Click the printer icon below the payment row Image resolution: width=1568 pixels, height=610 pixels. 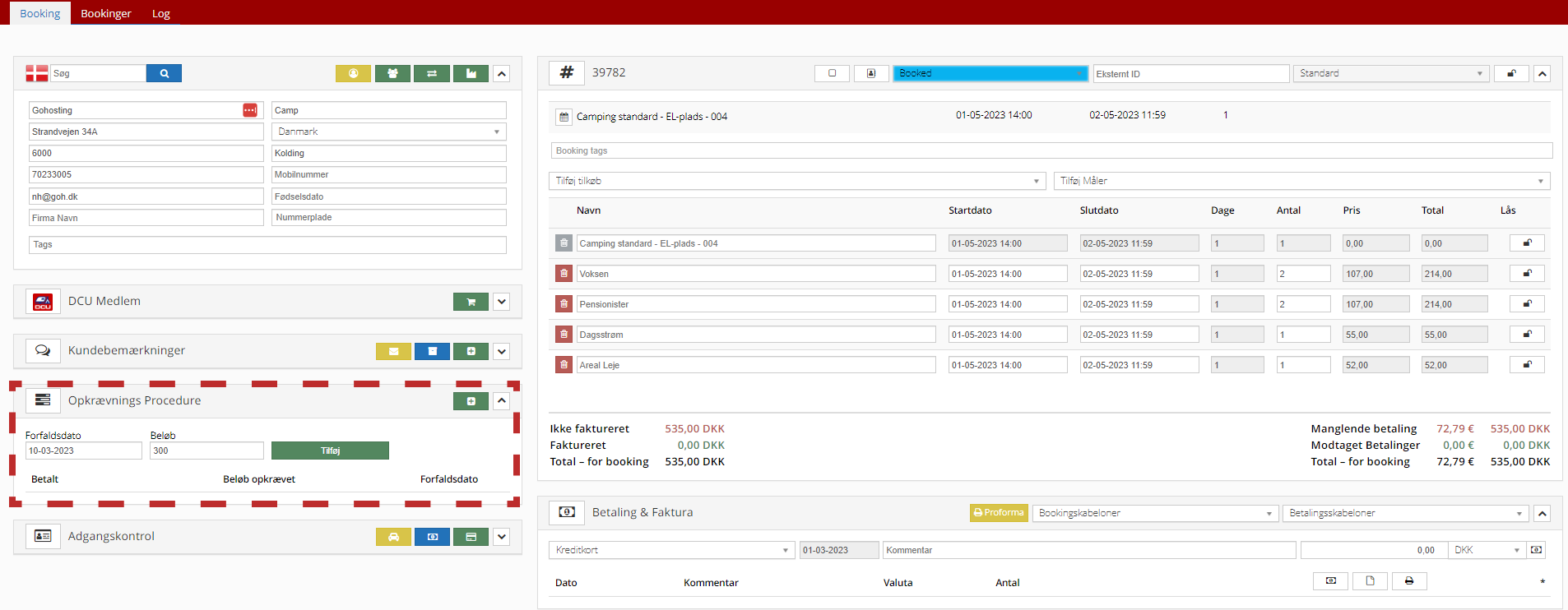point(1408,581)
